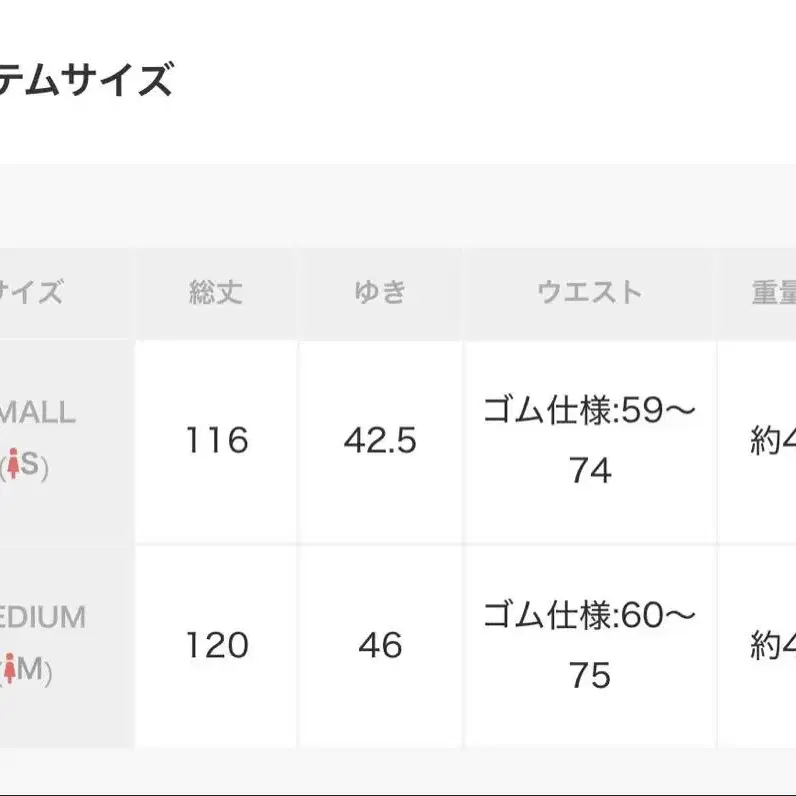
Task: Click the ゴム仕様:59〜74 waist cell
Action: point(589,442)
